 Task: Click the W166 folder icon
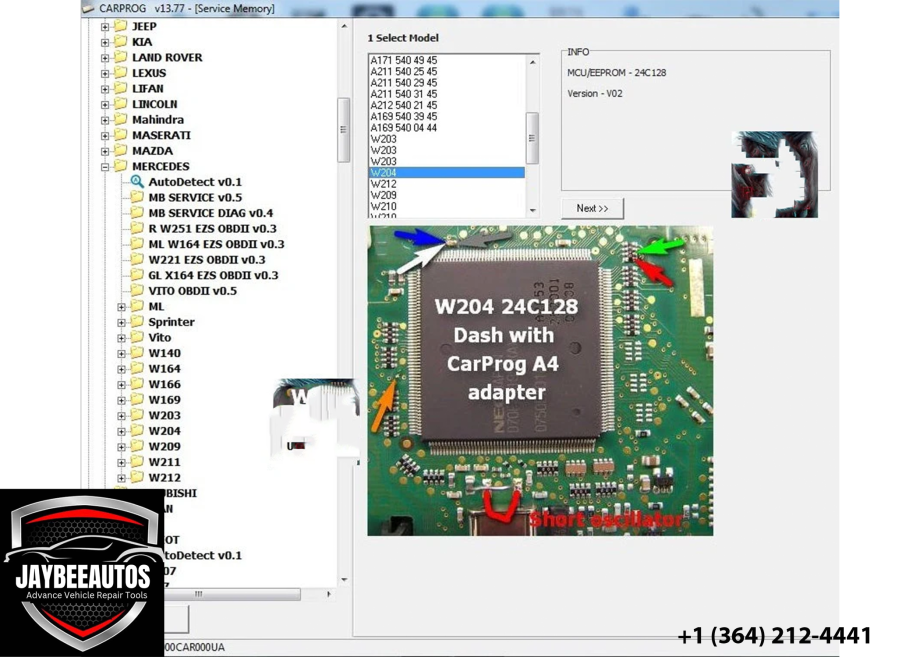point(137,384)
